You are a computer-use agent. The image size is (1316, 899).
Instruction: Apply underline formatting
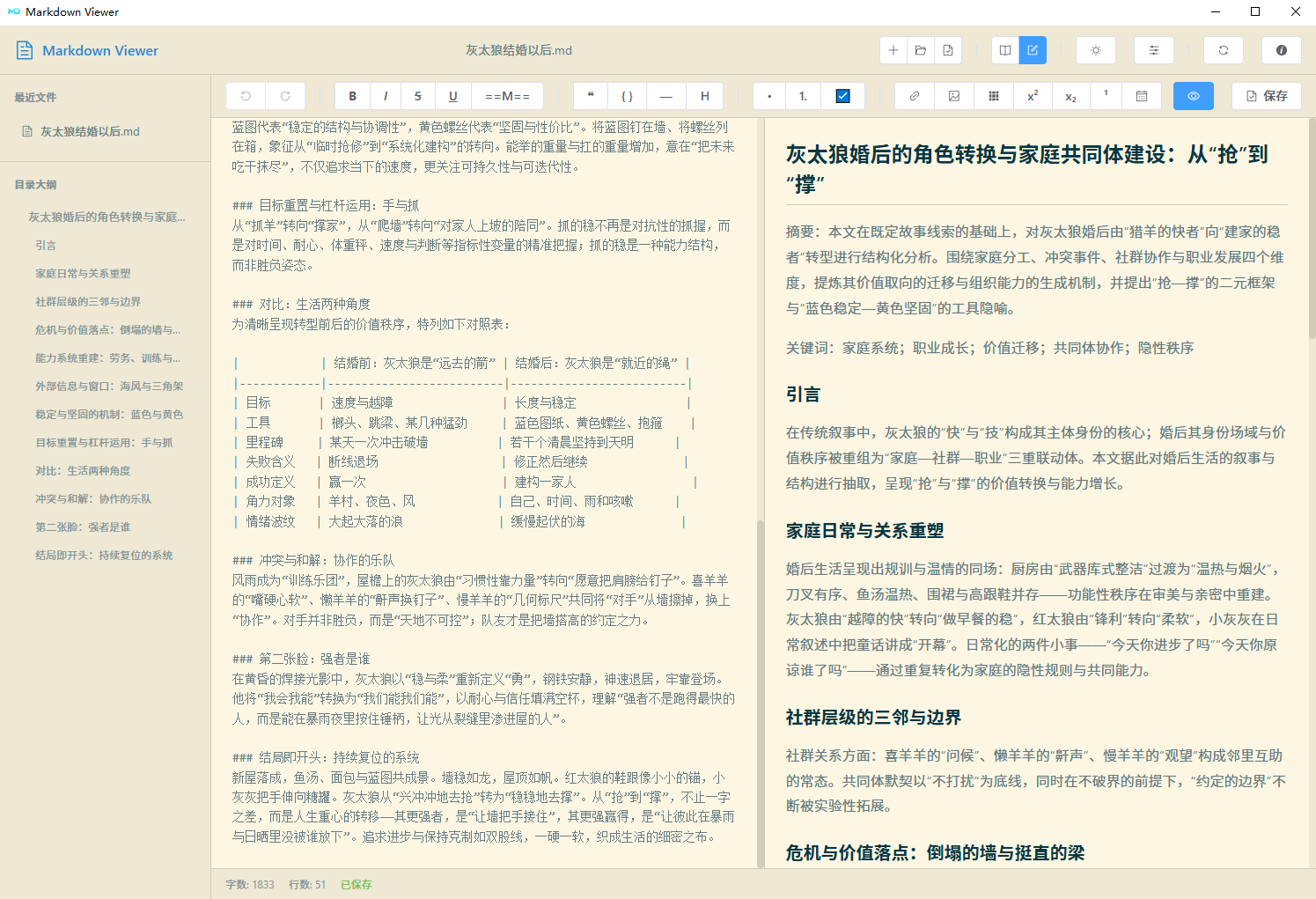[x=453, y=96]
